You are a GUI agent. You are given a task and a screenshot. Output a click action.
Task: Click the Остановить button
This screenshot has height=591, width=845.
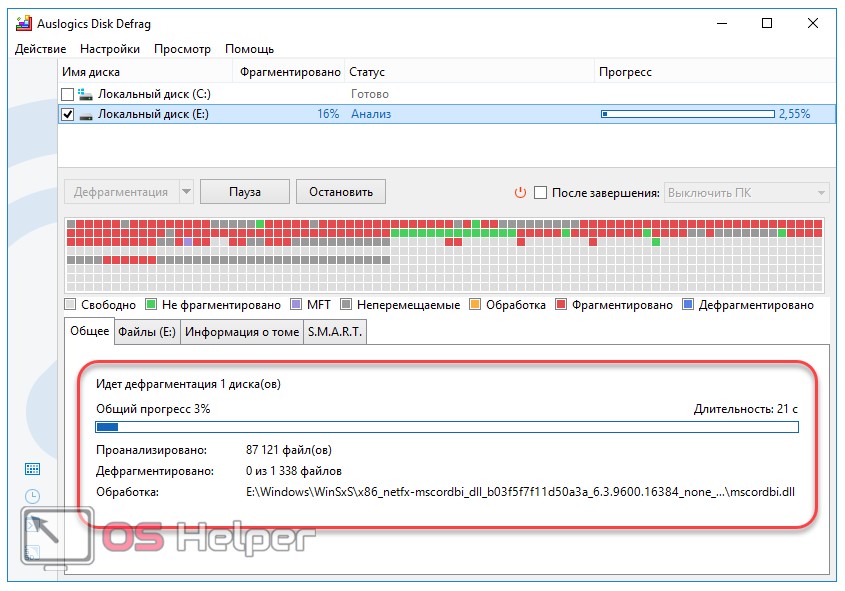coord(341,192)
